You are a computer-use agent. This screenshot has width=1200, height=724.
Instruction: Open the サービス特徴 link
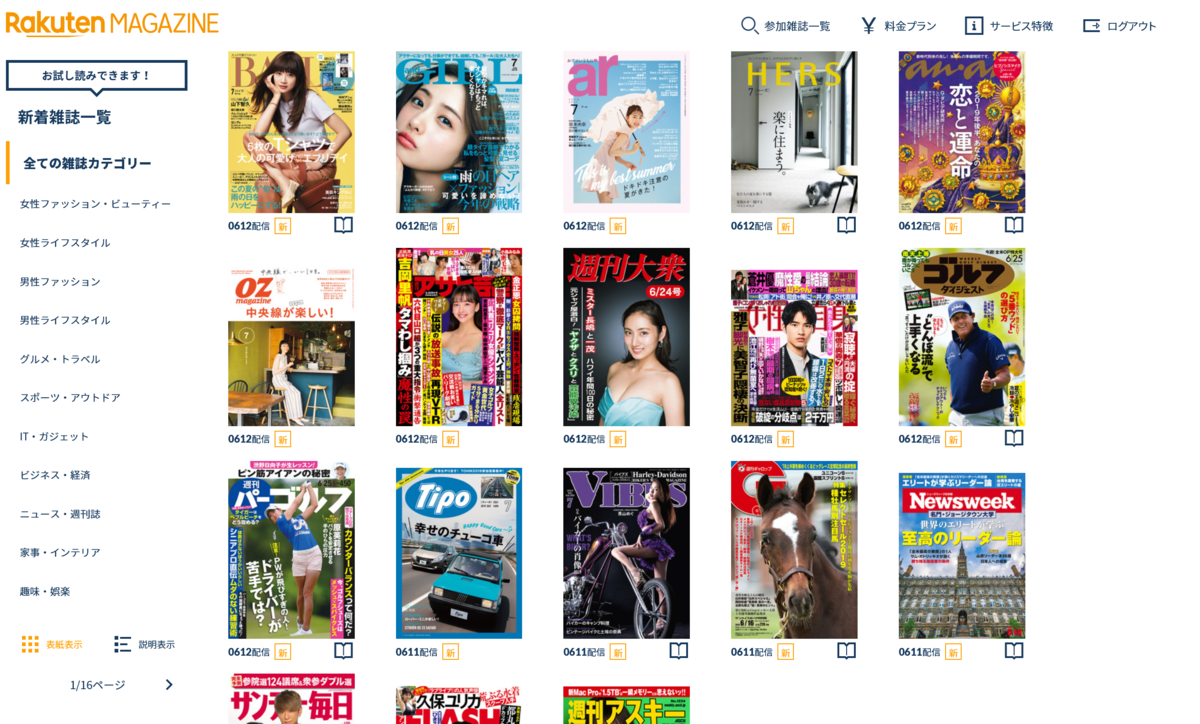[x=1021, y=26]
